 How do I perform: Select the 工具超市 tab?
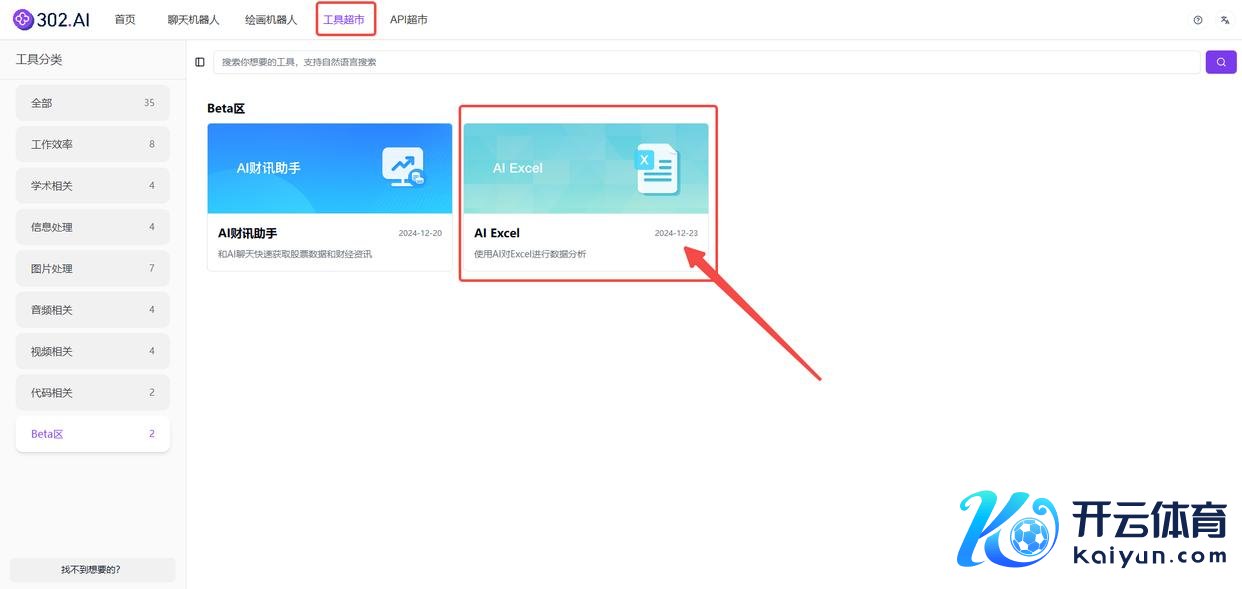coord(344,20)
